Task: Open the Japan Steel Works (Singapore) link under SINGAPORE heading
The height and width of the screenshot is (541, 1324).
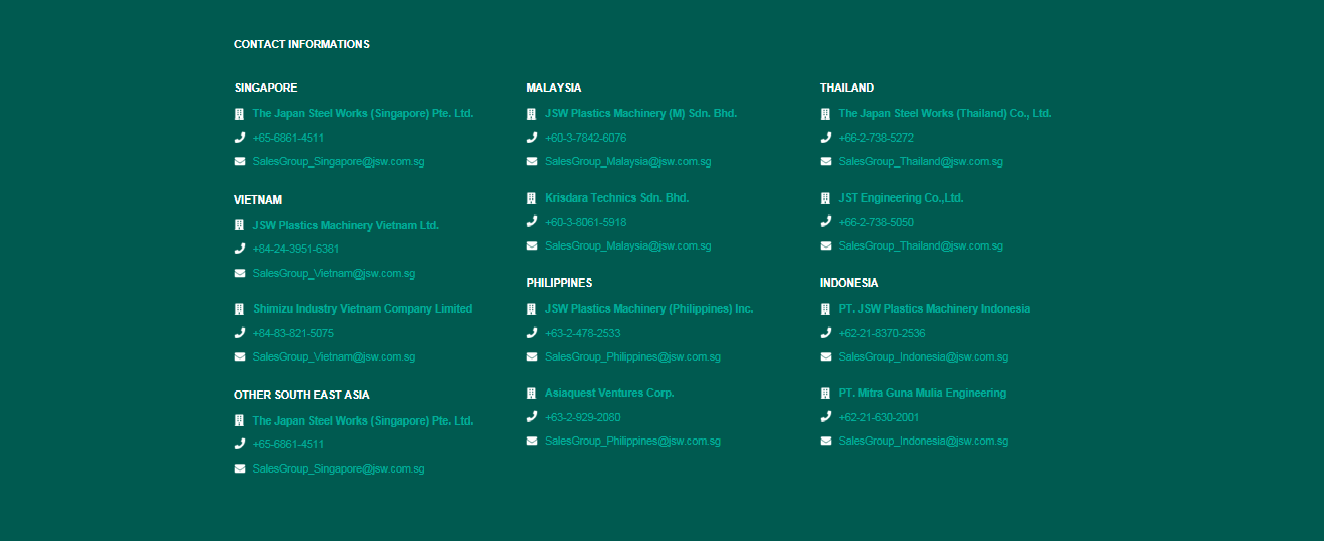Action: pos(362,114)
